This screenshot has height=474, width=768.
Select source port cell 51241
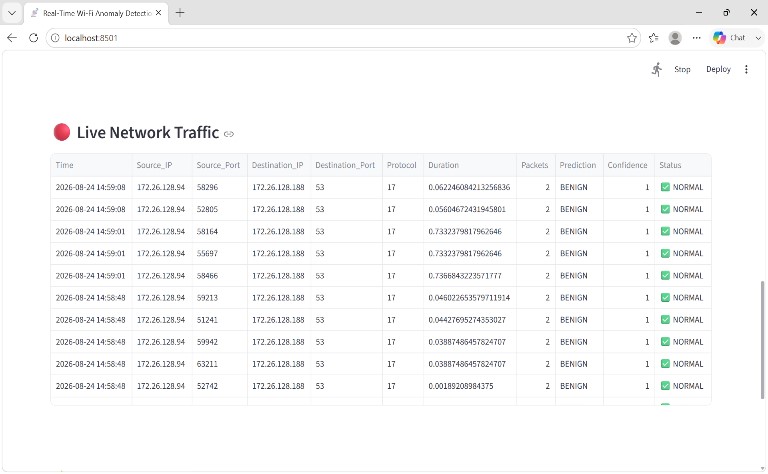219,320
